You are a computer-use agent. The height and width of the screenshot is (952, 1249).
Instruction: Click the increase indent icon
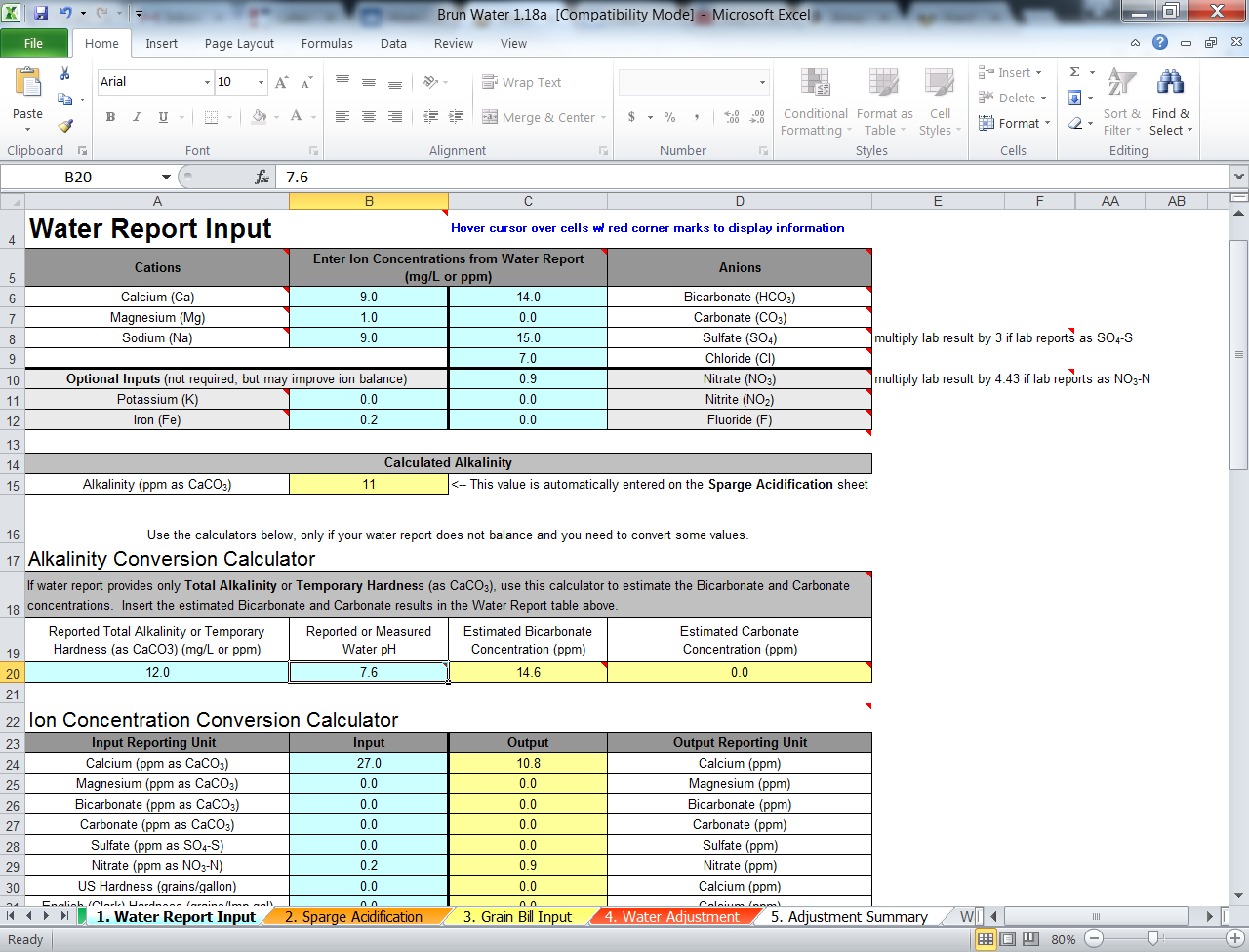point(456,117)
